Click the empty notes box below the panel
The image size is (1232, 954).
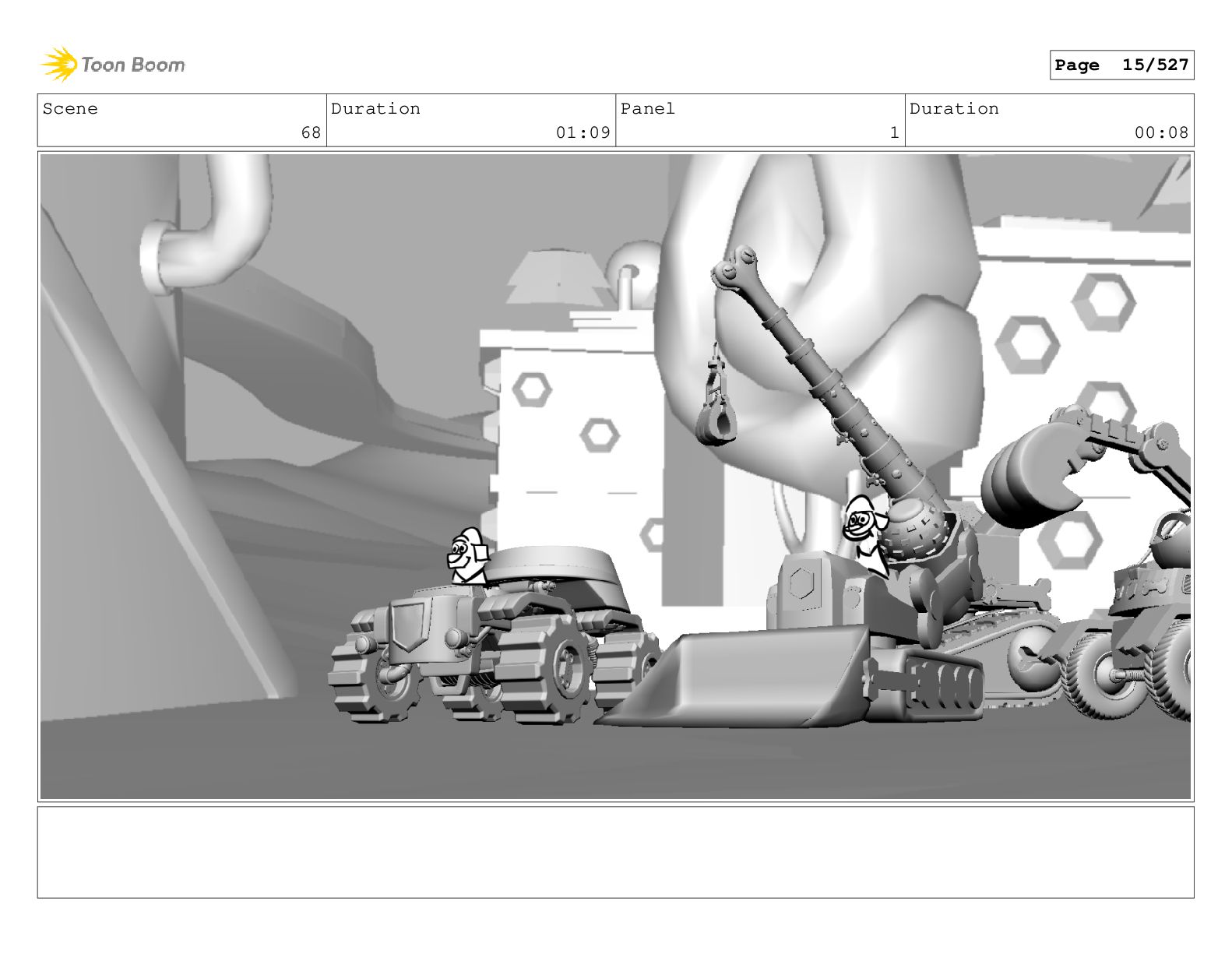615,852
